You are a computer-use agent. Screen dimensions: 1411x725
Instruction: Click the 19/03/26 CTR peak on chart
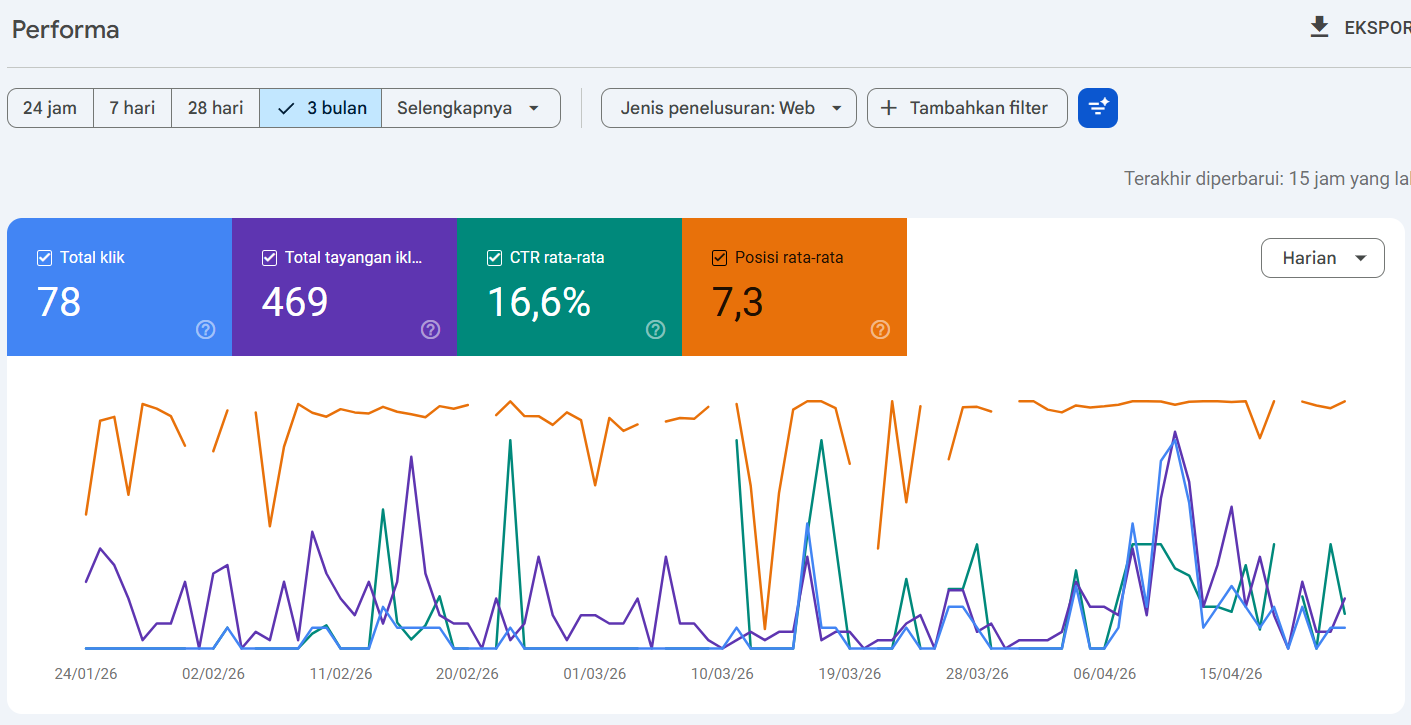(821, 440)
